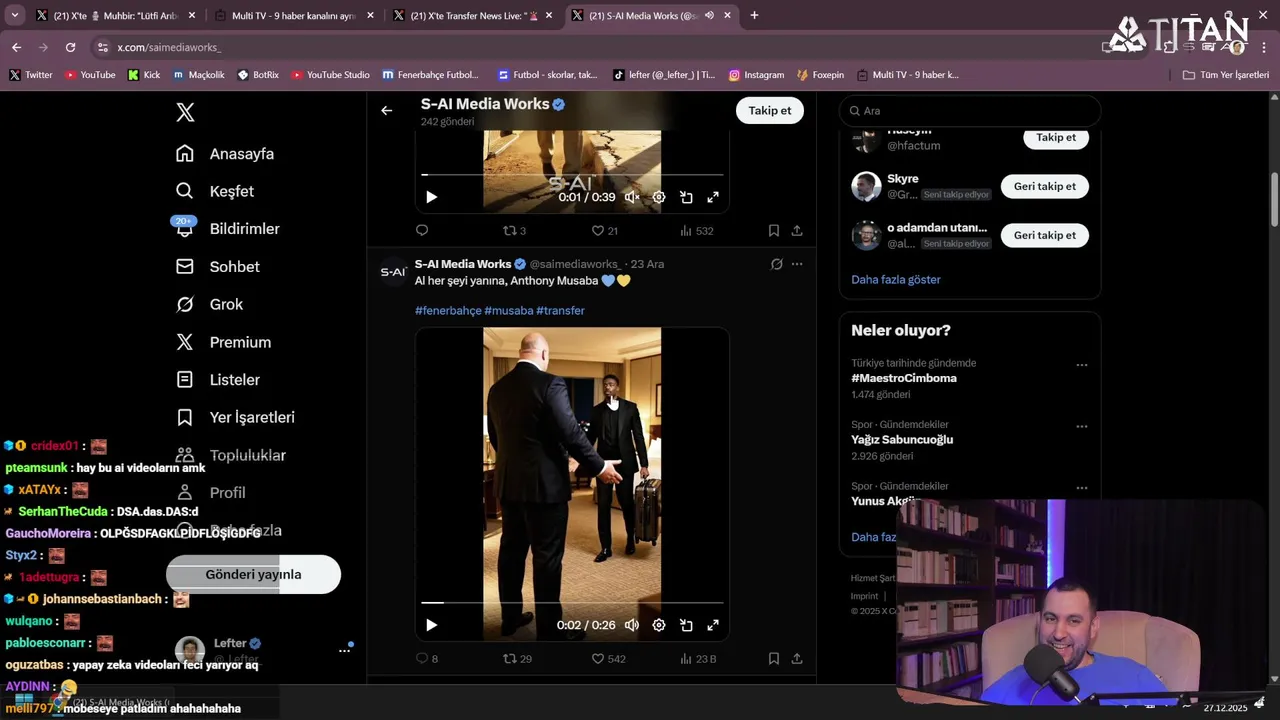Open more options for Yağız Sabuncuoğlu trend
This screenshot has width=1280, height=720.
[1081, 426]
